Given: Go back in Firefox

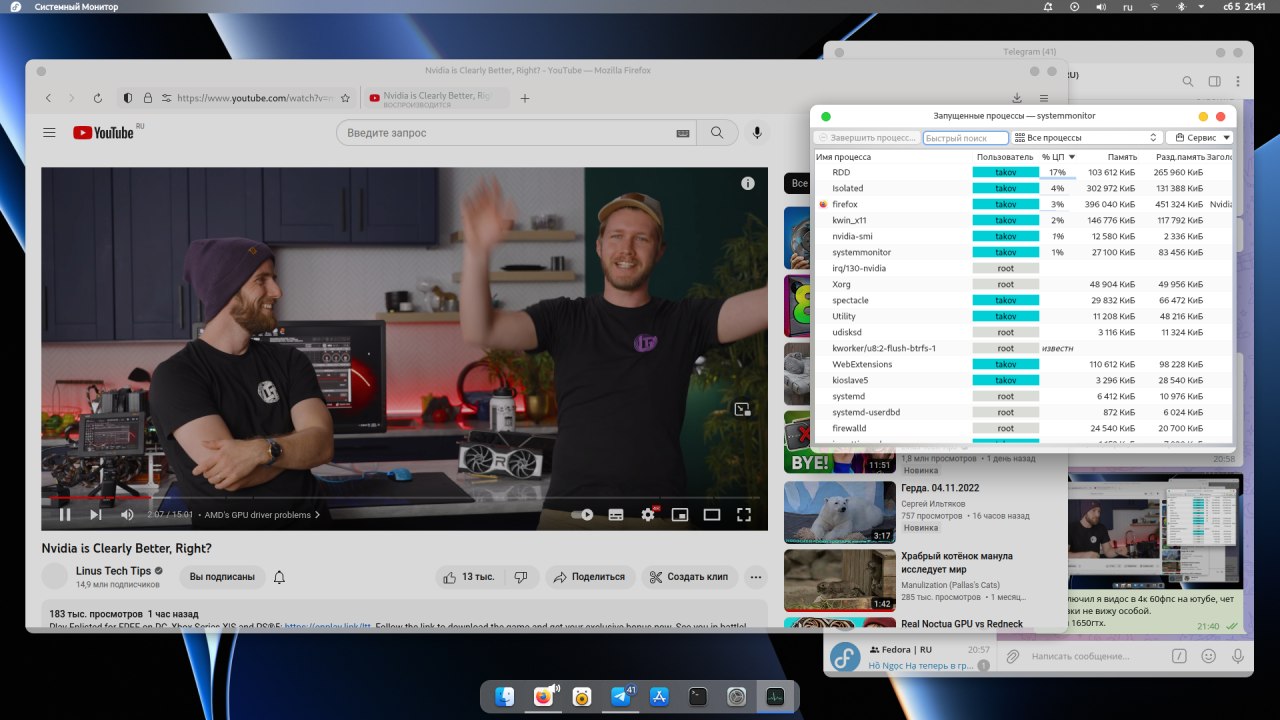Looking at the screenshot, I should 48,98.
